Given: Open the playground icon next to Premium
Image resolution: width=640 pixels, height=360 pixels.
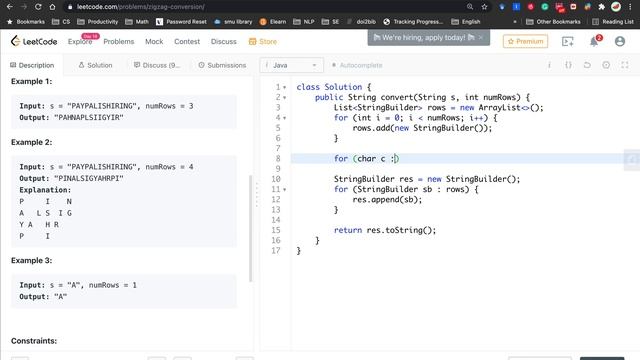Looking at the screenshot, I should [x=568, y=41].
